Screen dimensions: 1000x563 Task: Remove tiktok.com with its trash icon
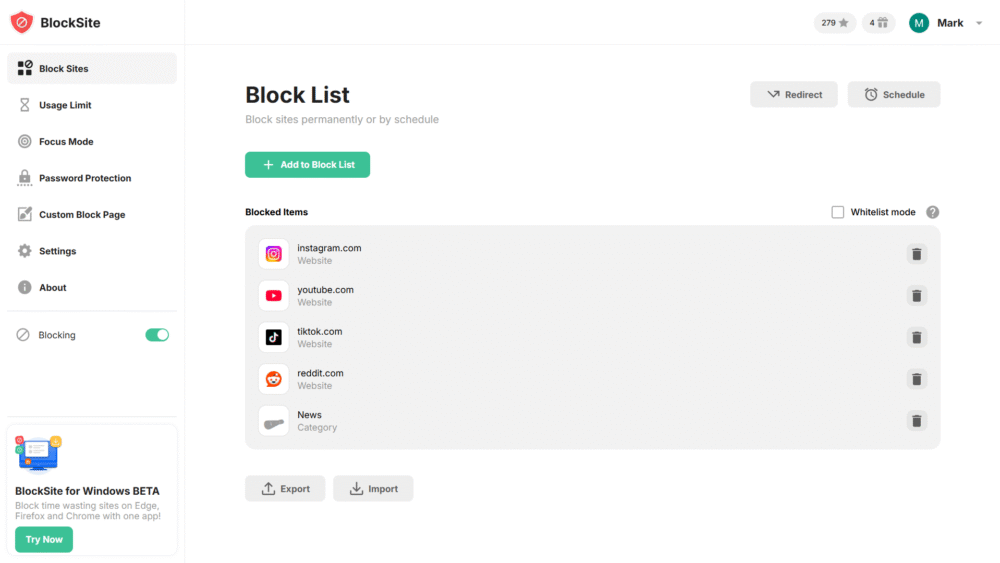coord(916,337)
